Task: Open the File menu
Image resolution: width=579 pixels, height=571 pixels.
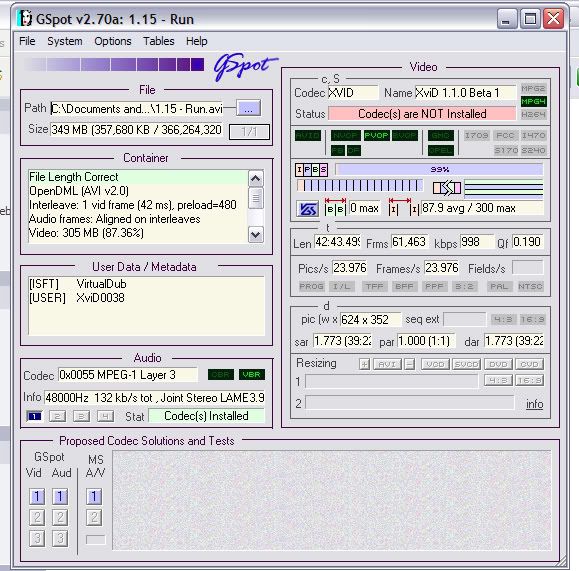Action: 27,41
